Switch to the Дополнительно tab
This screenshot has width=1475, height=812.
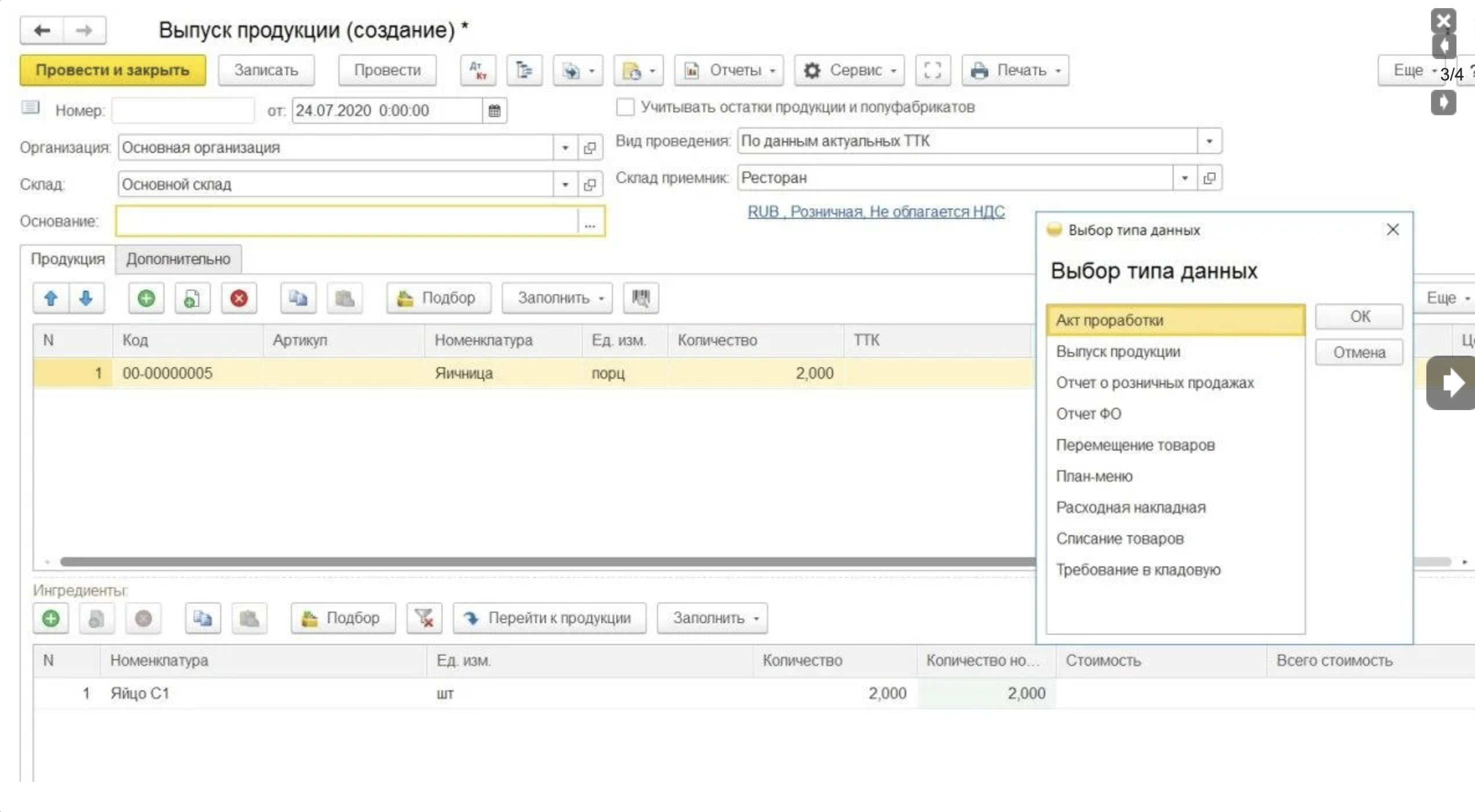178,259
